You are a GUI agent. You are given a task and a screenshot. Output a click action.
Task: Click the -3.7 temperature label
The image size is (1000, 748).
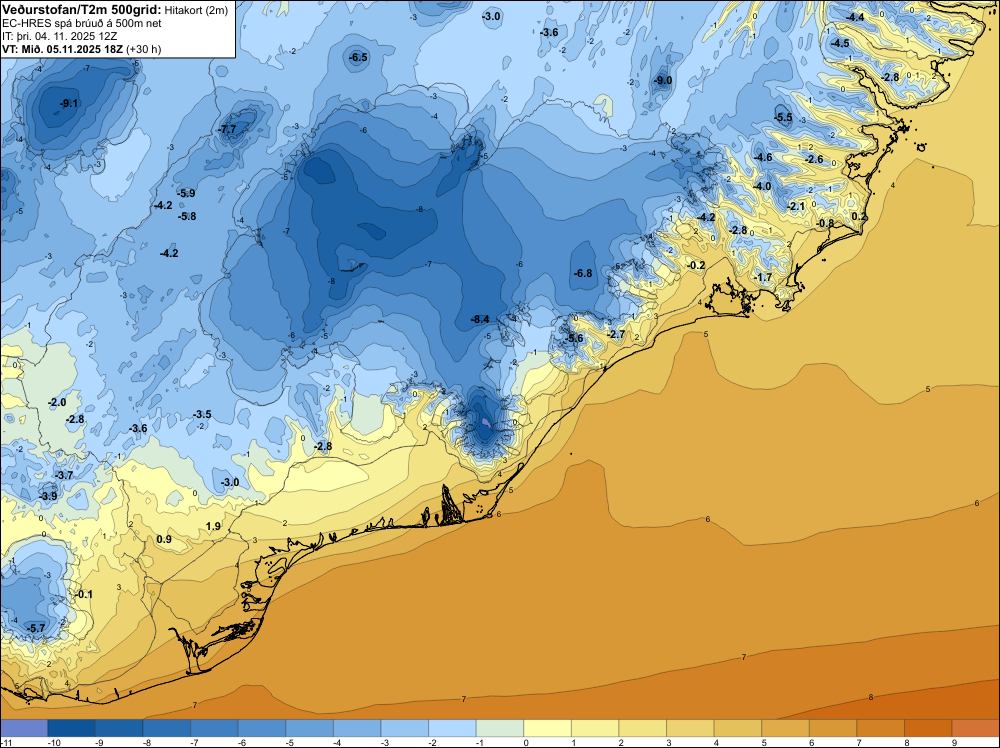coord(64,475)
